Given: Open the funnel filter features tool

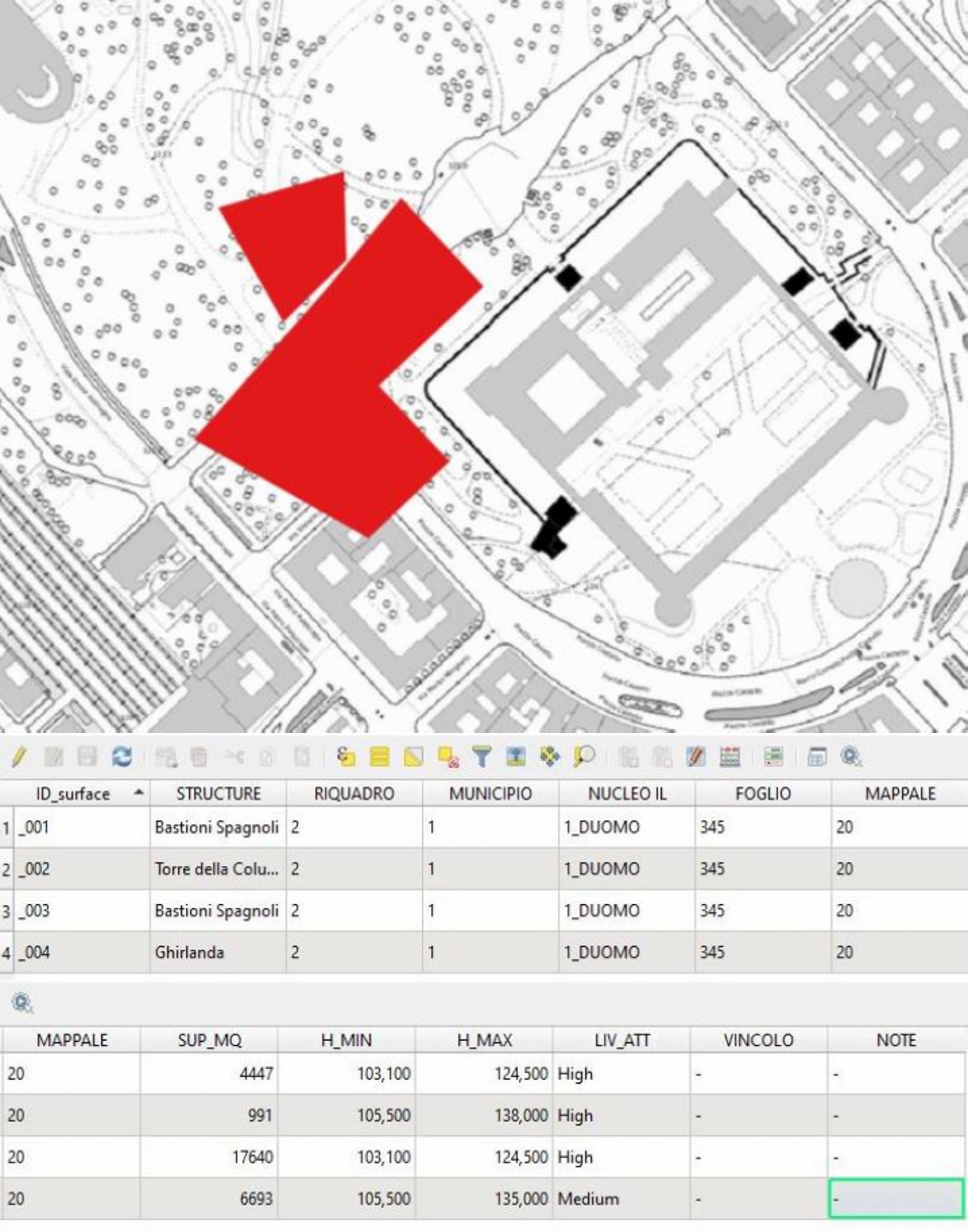Looking at the screenshot, I should point(481,756).
